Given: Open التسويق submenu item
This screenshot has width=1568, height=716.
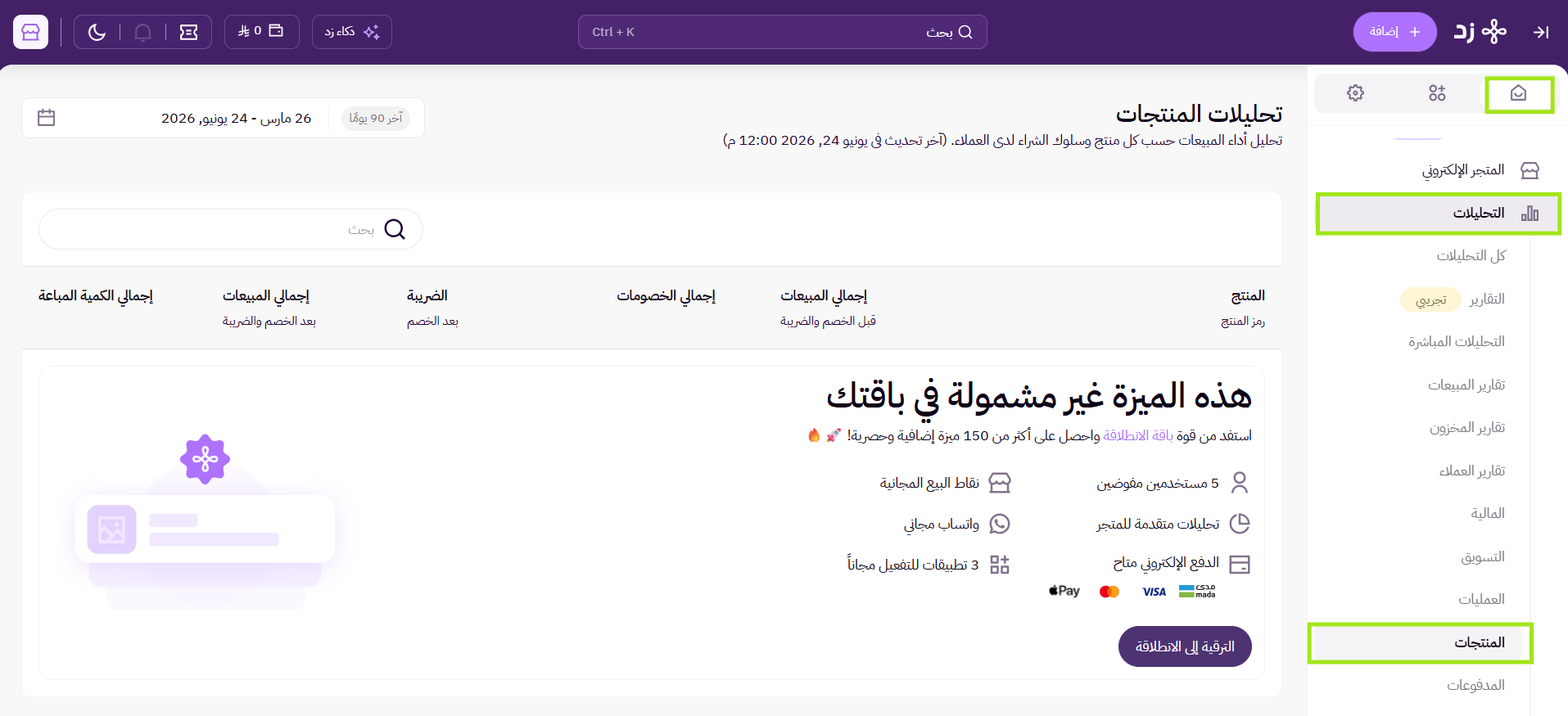Looking at the screenshot, I should [1483, 557].
